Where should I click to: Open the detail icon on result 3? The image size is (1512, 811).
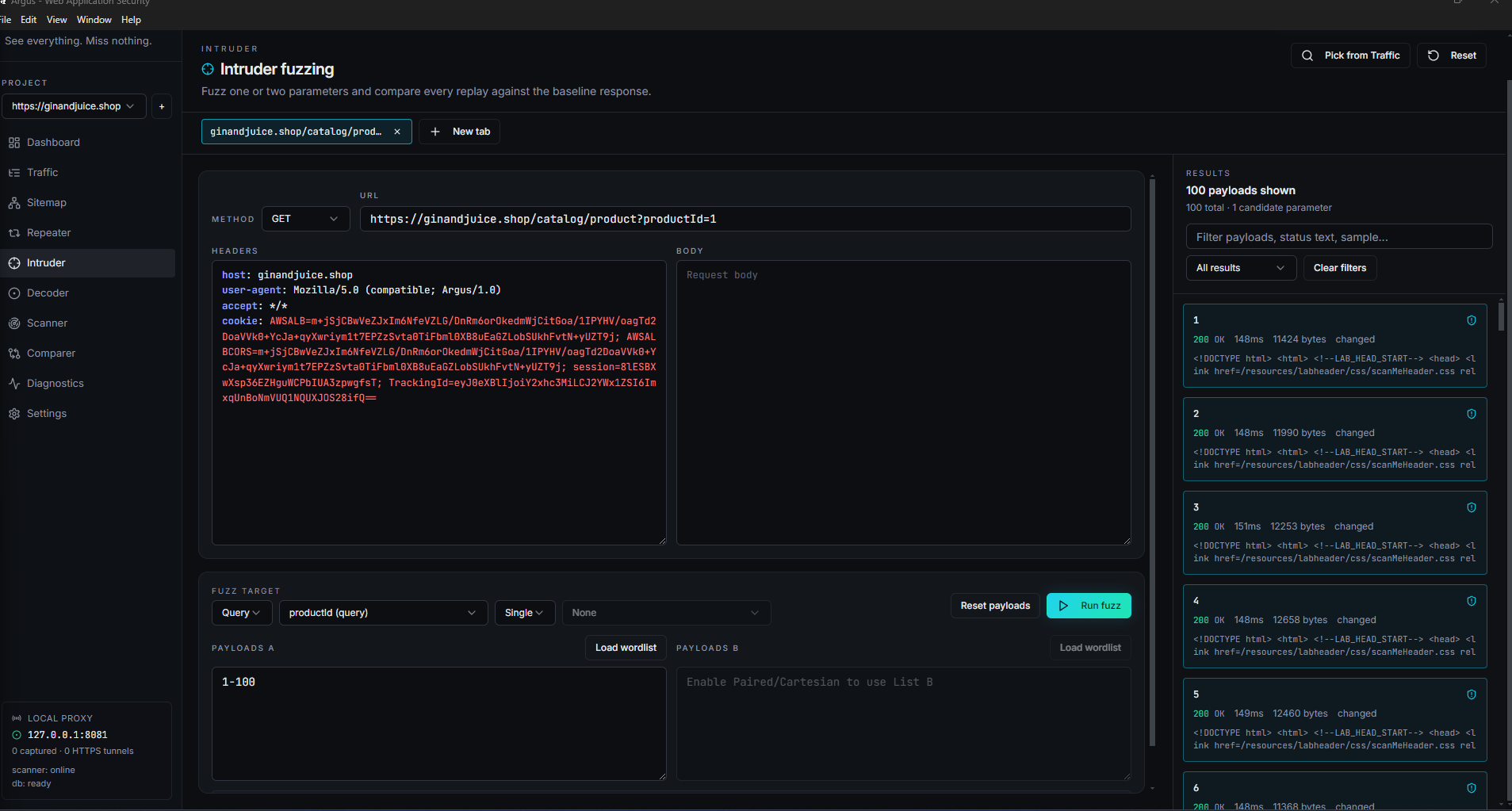coord(1472,507)
